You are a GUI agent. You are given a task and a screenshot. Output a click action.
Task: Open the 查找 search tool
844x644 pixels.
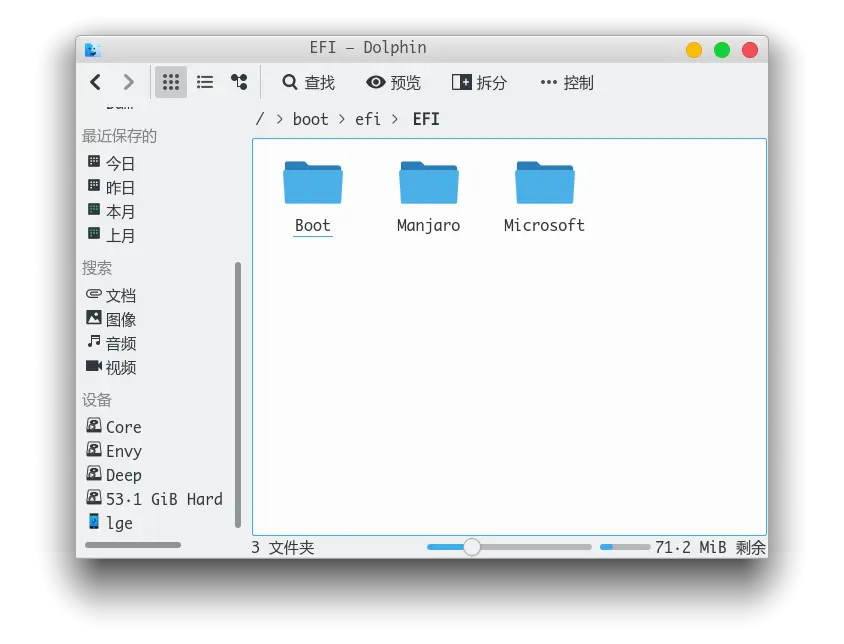point(308,83)
